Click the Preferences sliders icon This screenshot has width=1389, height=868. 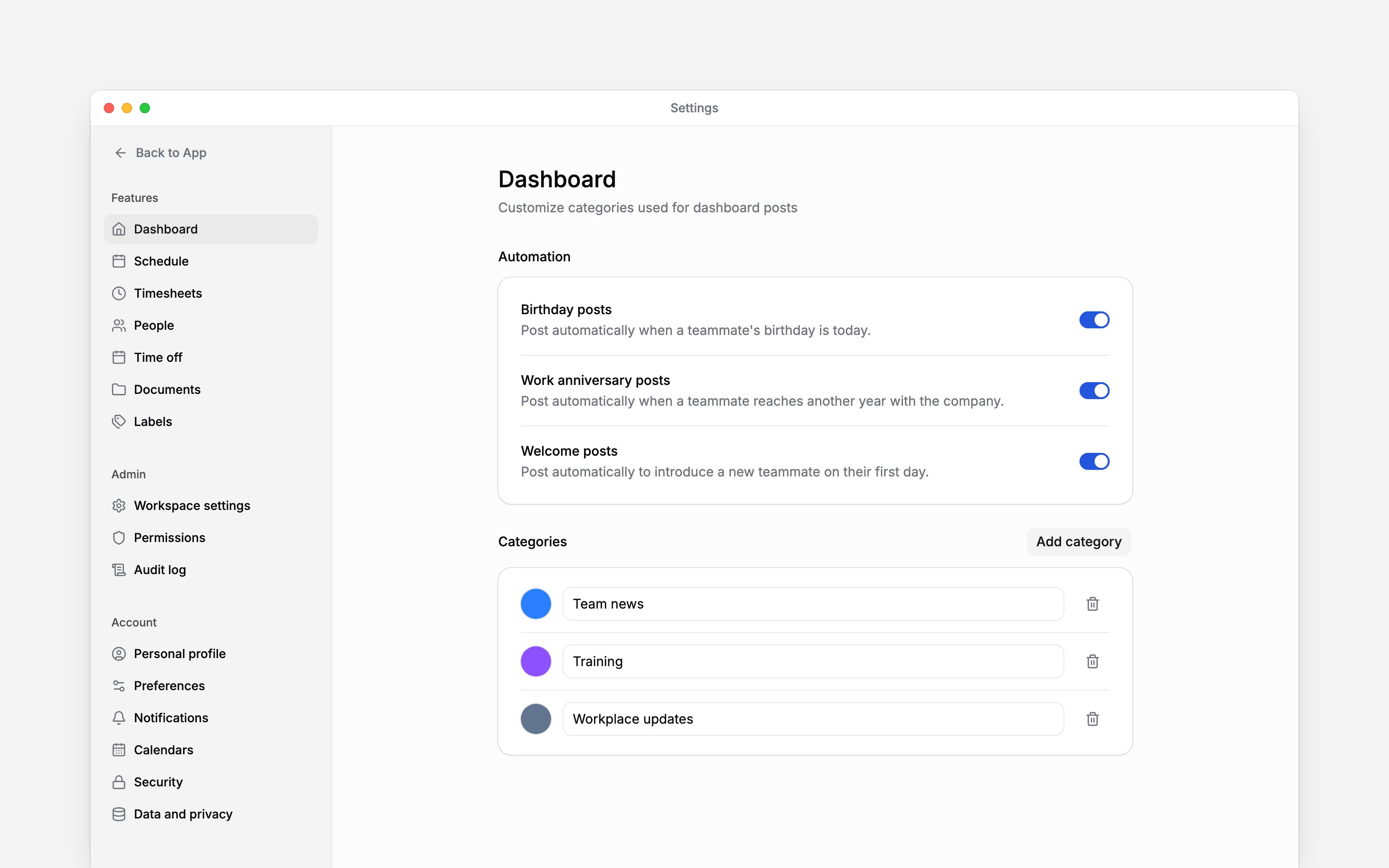point(119,686)
